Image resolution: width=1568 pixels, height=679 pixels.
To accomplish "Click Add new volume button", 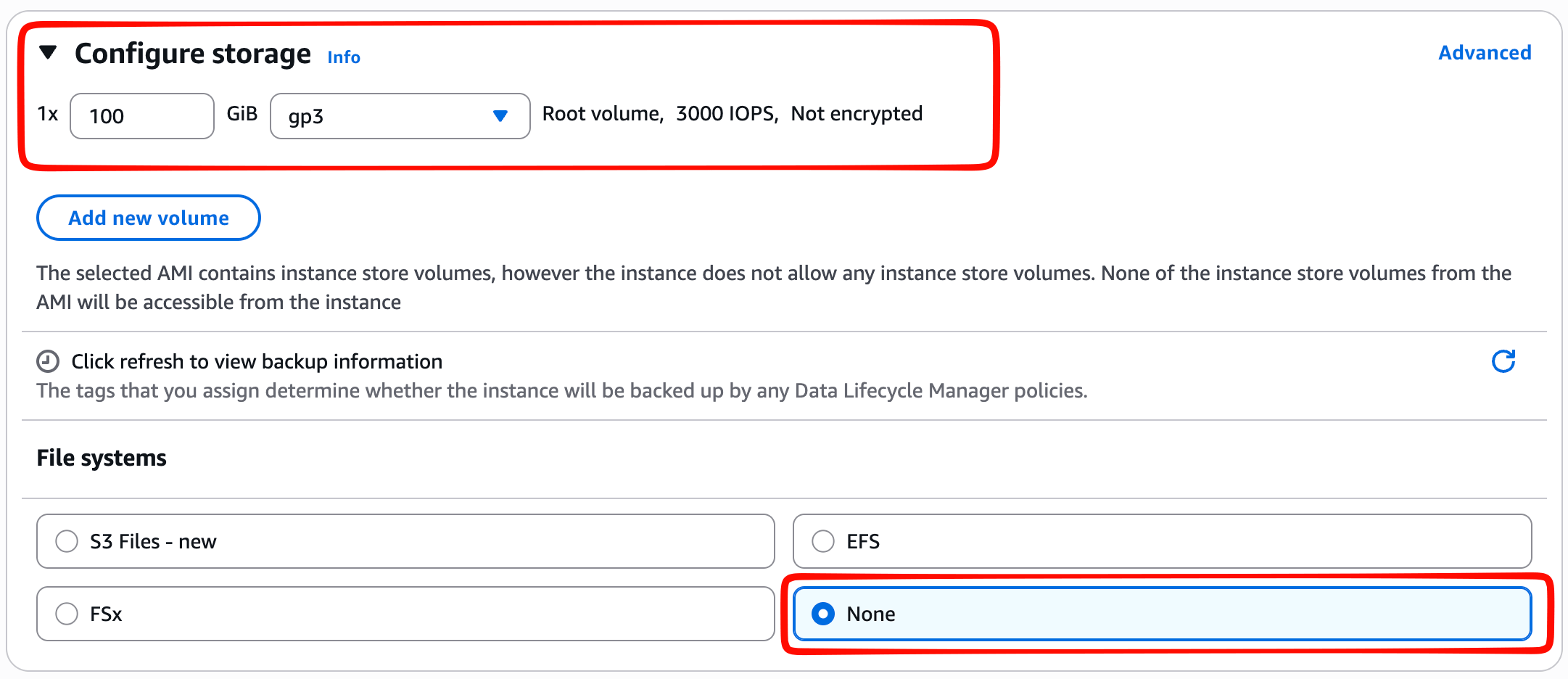I will pyautogui.click(x=149, y=218).
